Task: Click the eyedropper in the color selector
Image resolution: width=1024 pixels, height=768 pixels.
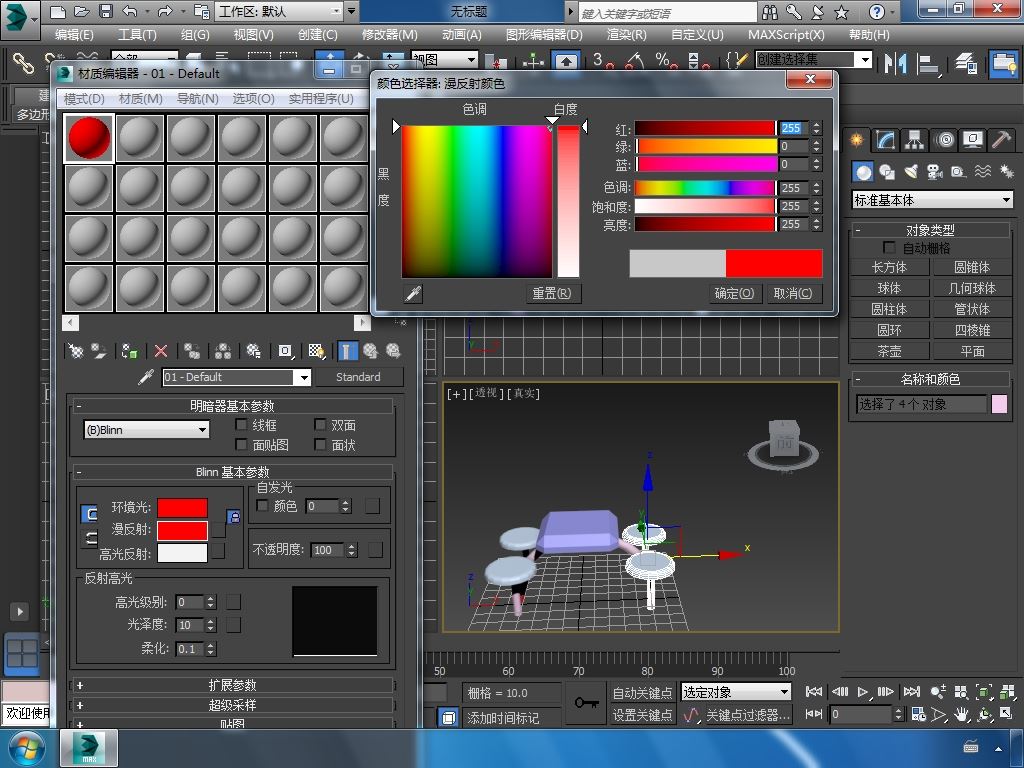Action: pyautogui.click(x=412, y=293)
